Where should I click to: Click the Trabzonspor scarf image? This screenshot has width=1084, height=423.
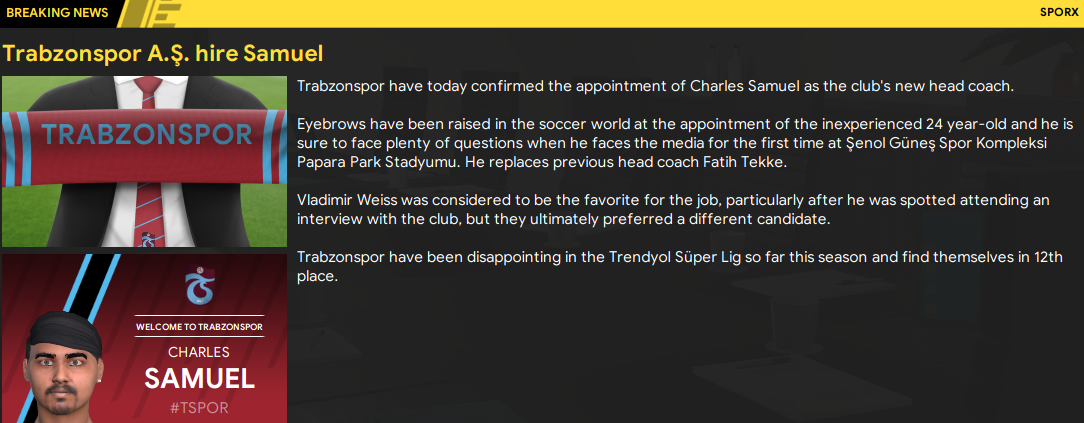click(146, 134)
